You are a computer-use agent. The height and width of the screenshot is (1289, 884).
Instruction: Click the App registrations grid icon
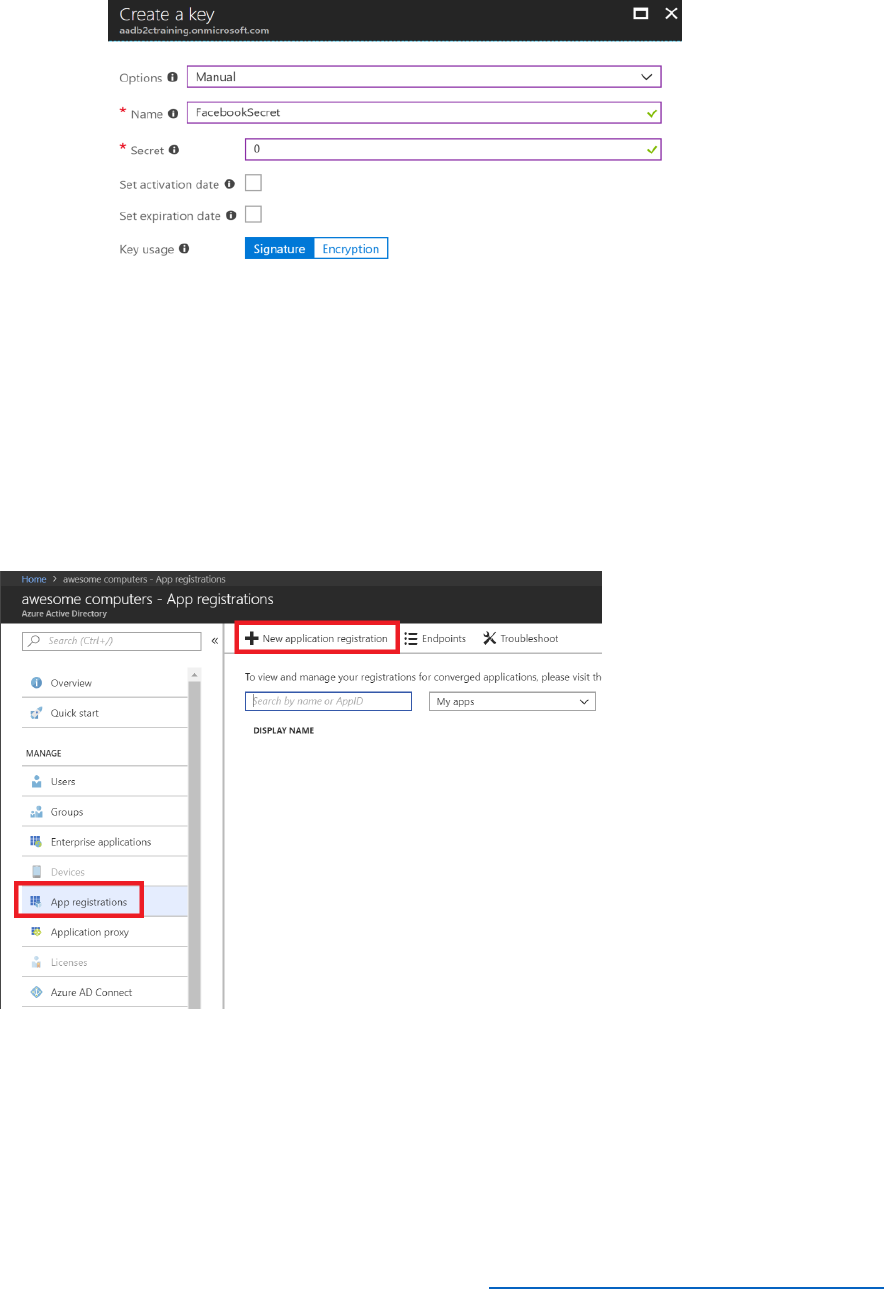pyautogui.click(x=37, y=902)
